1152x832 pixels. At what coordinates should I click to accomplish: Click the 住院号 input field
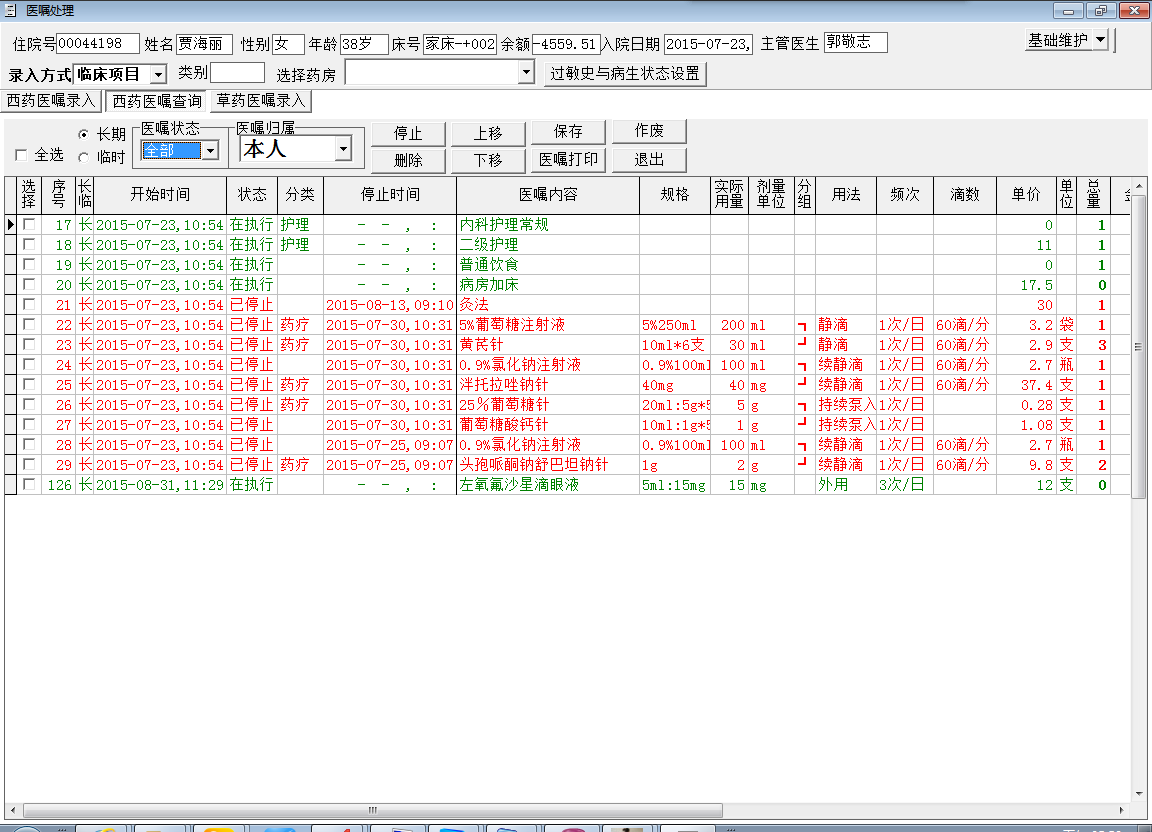coord(98,43)
